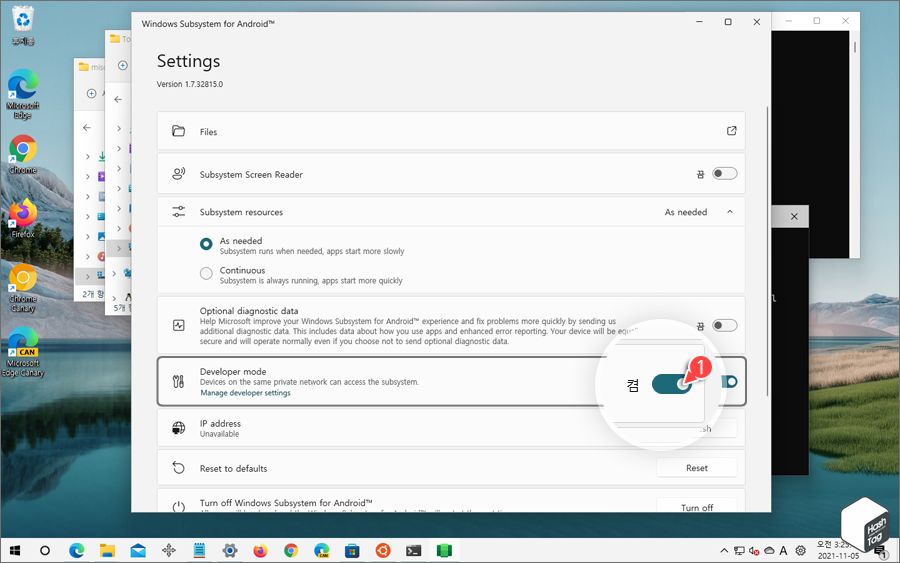Click the Subsystem resources sliders icon
Viewport: 900px width, 563px height.
179,212
